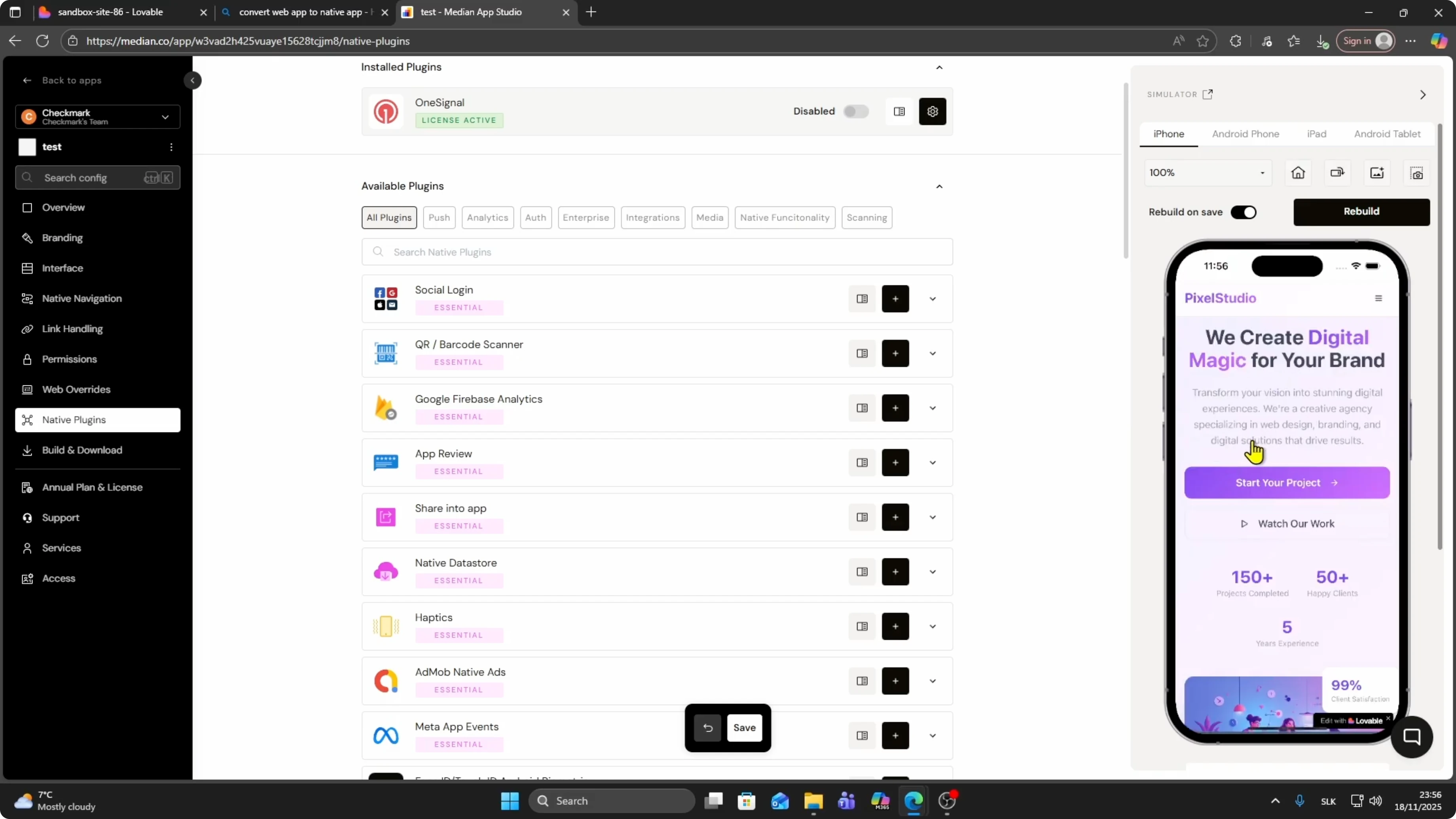Image resolution: width=1456 pixels, height=819 pixels.
Task: Click Start Your Project in preview
Action: point(1286,482)
